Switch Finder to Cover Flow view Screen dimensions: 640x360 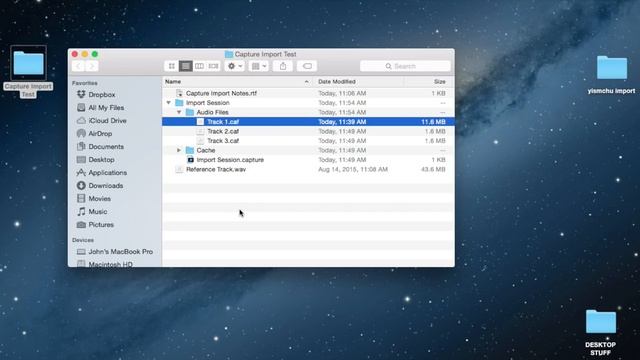pyautogui.click(x=213, y=66)
